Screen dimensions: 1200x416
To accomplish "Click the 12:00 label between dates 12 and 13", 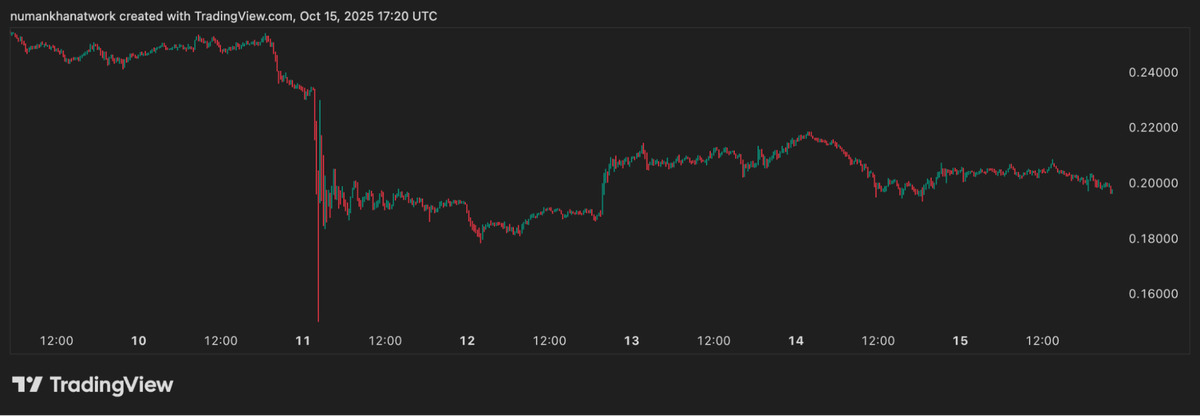I will point(549,341).
